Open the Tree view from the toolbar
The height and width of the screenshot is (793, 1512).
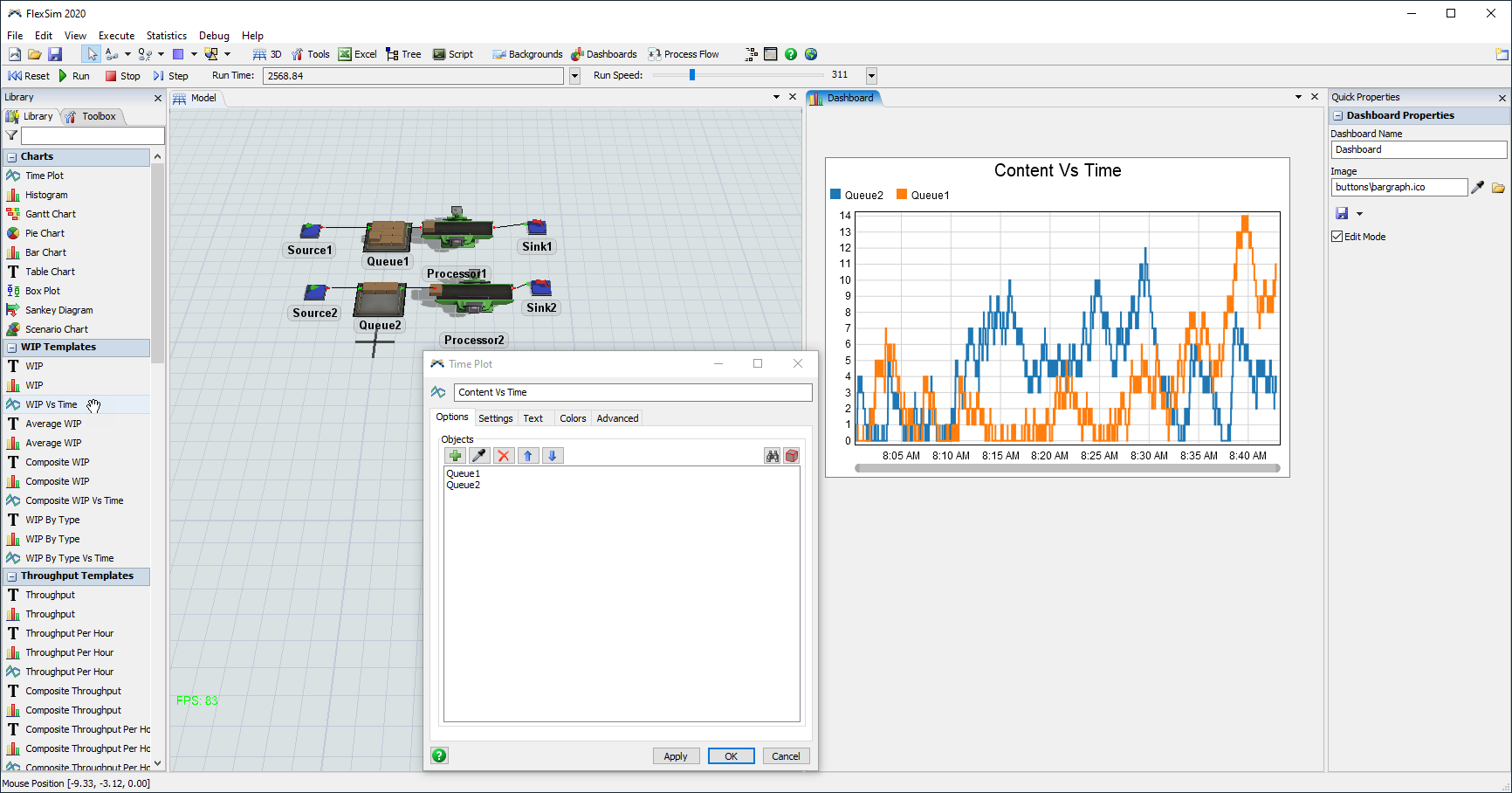pos(403,54)
